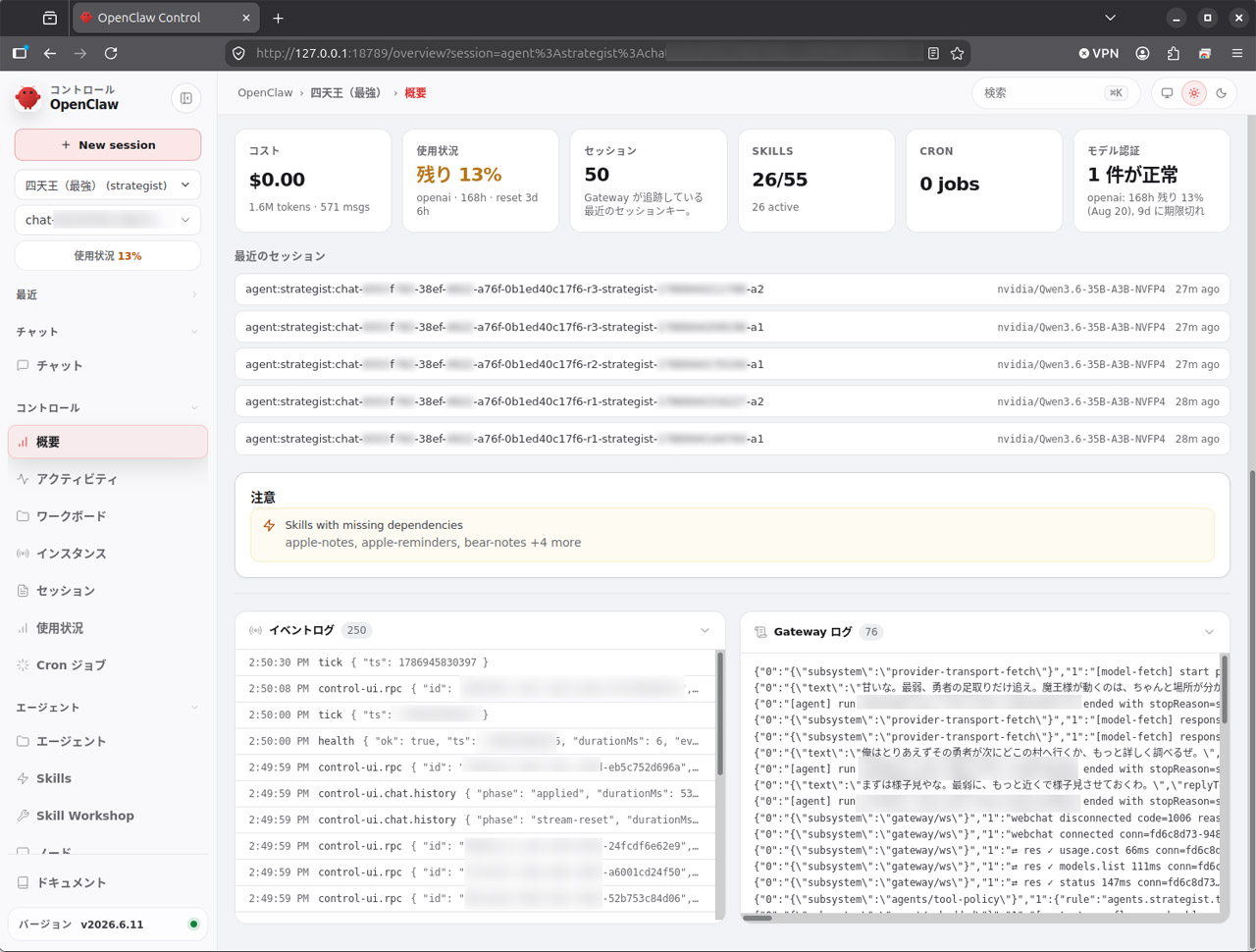The height and width of the screenshot is (952, 1256).
Task: Click the browser reload icon
Action: coord(111,53)
